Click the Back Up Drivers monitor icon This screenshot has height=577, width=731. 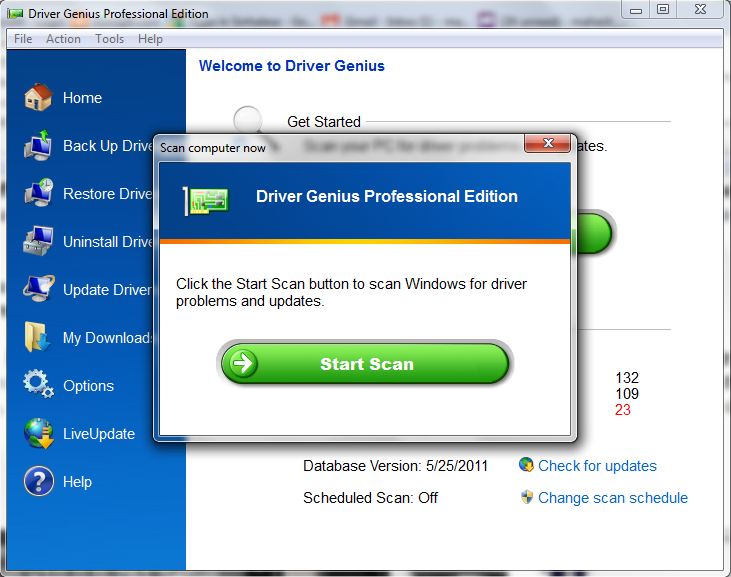coord(38,145)
